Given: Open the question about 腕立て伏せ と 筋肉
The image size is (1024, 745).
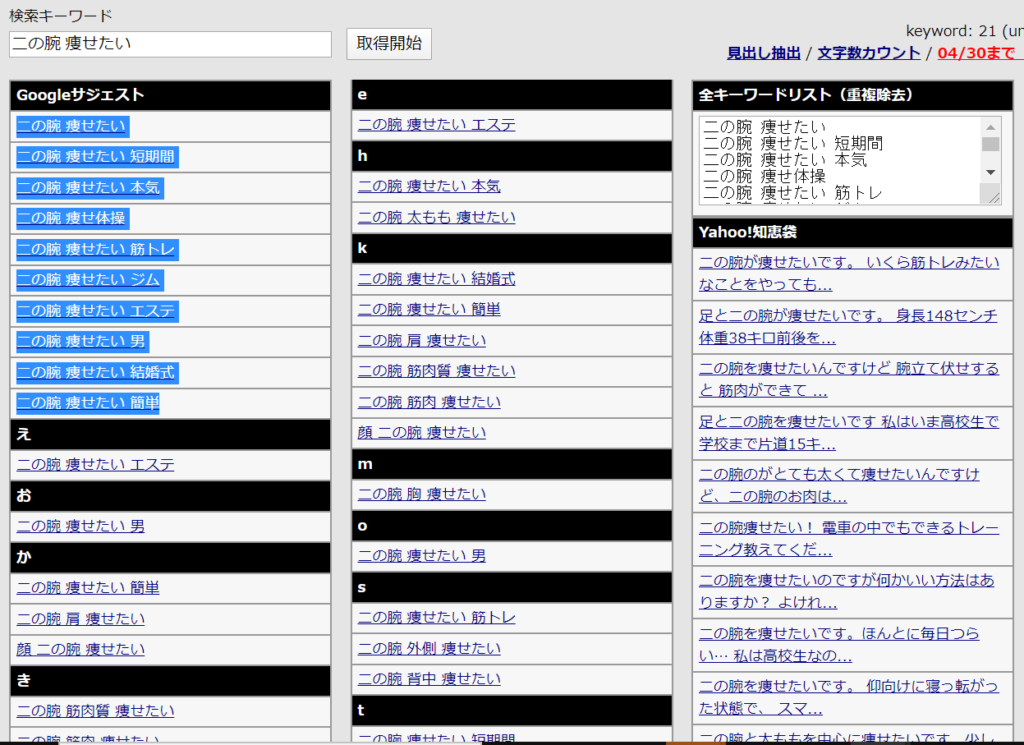Looking at the screenshot, I should pyautogui.click(x=850, y=380).
